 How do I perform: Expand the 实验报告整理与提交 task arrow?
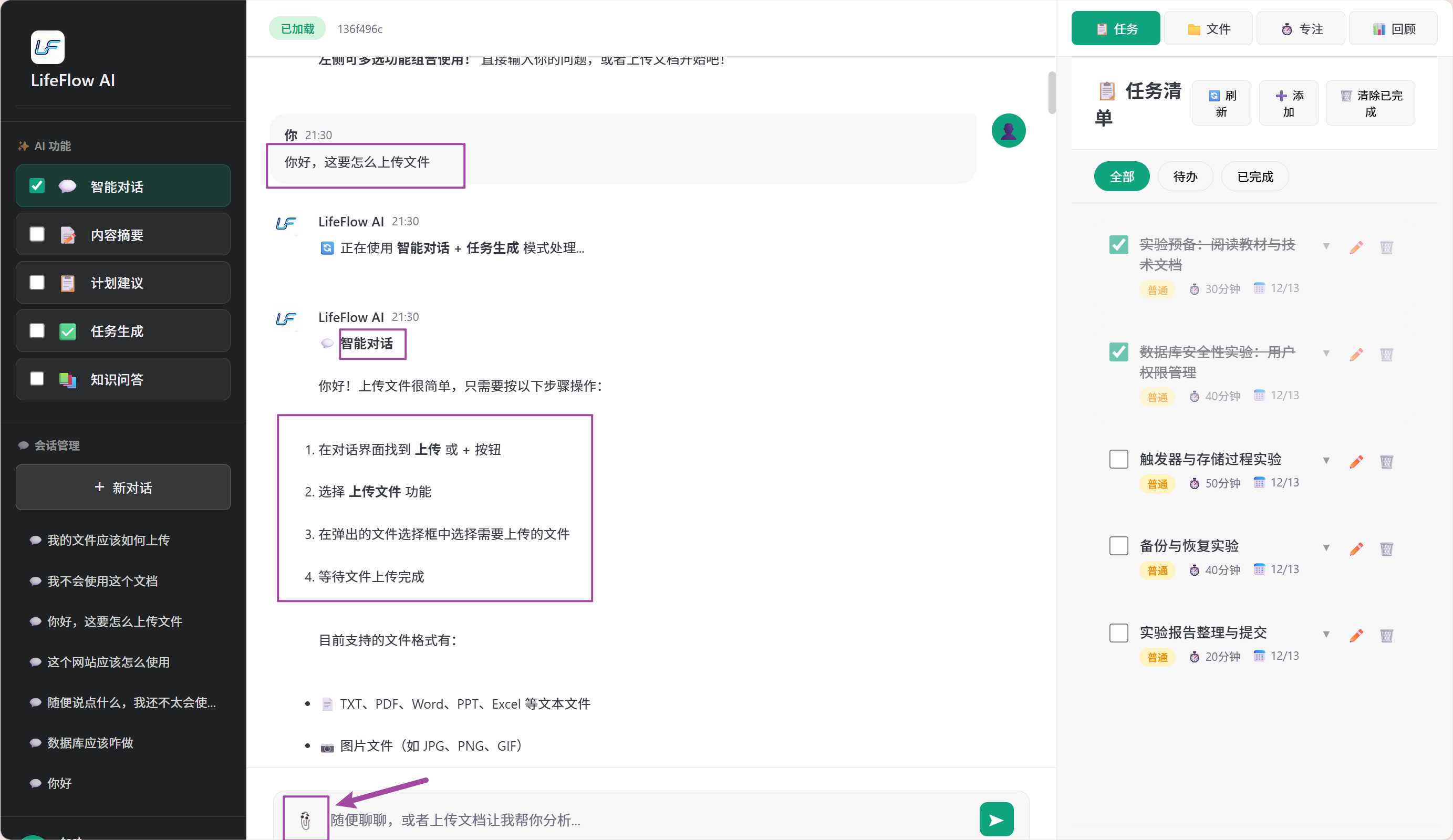1325,634
